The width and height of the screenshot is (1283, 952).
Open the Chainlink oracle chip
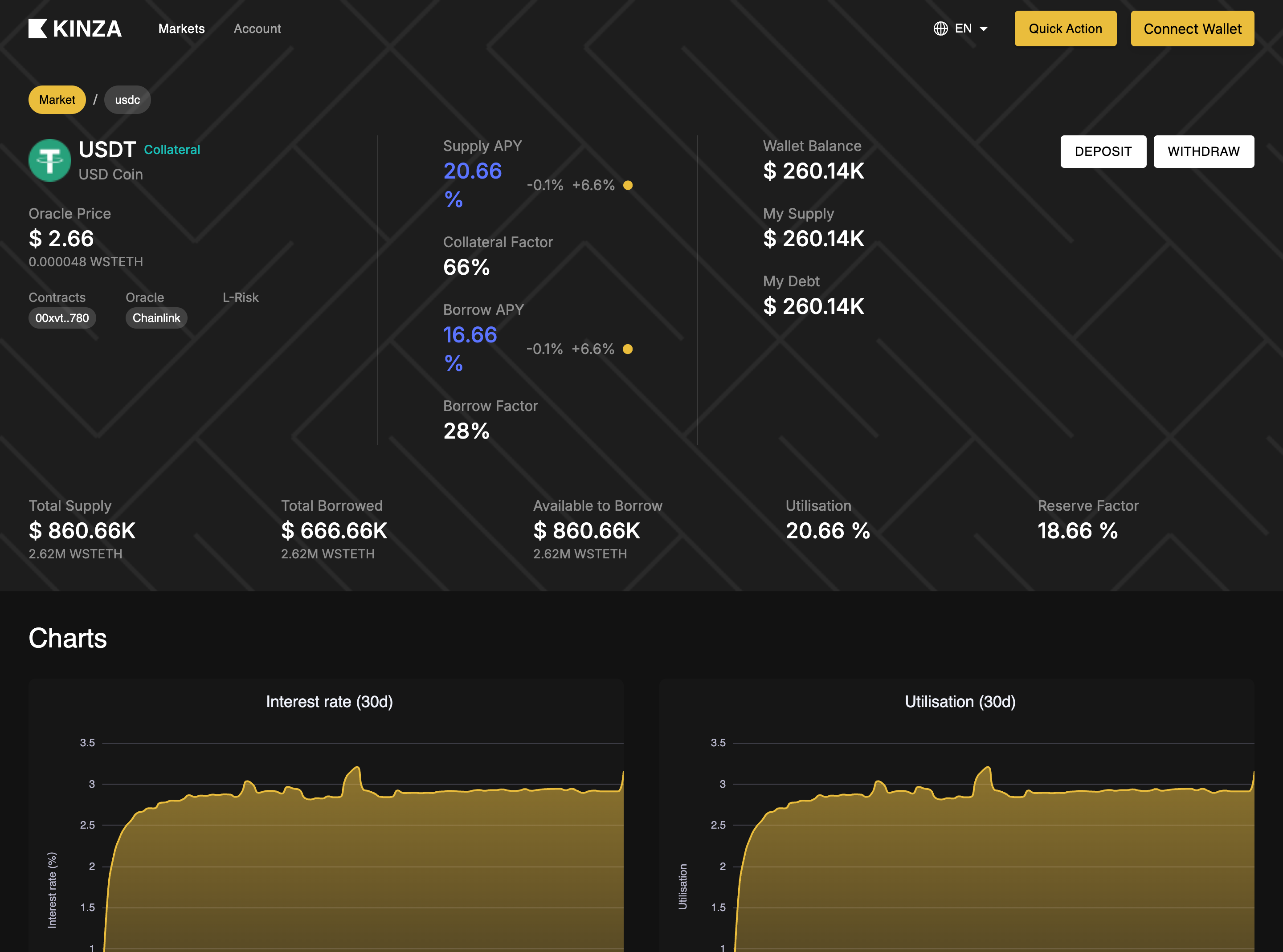(156, 318)
